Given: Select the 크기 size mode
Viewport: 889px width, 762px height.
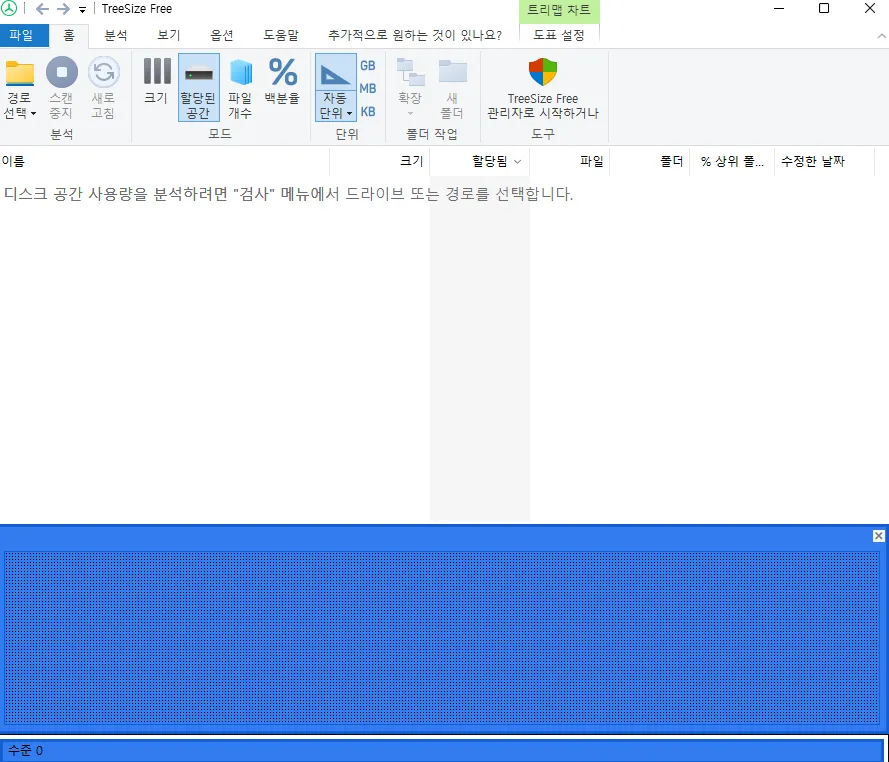Looking at the screenshot, I should [156, 82].
